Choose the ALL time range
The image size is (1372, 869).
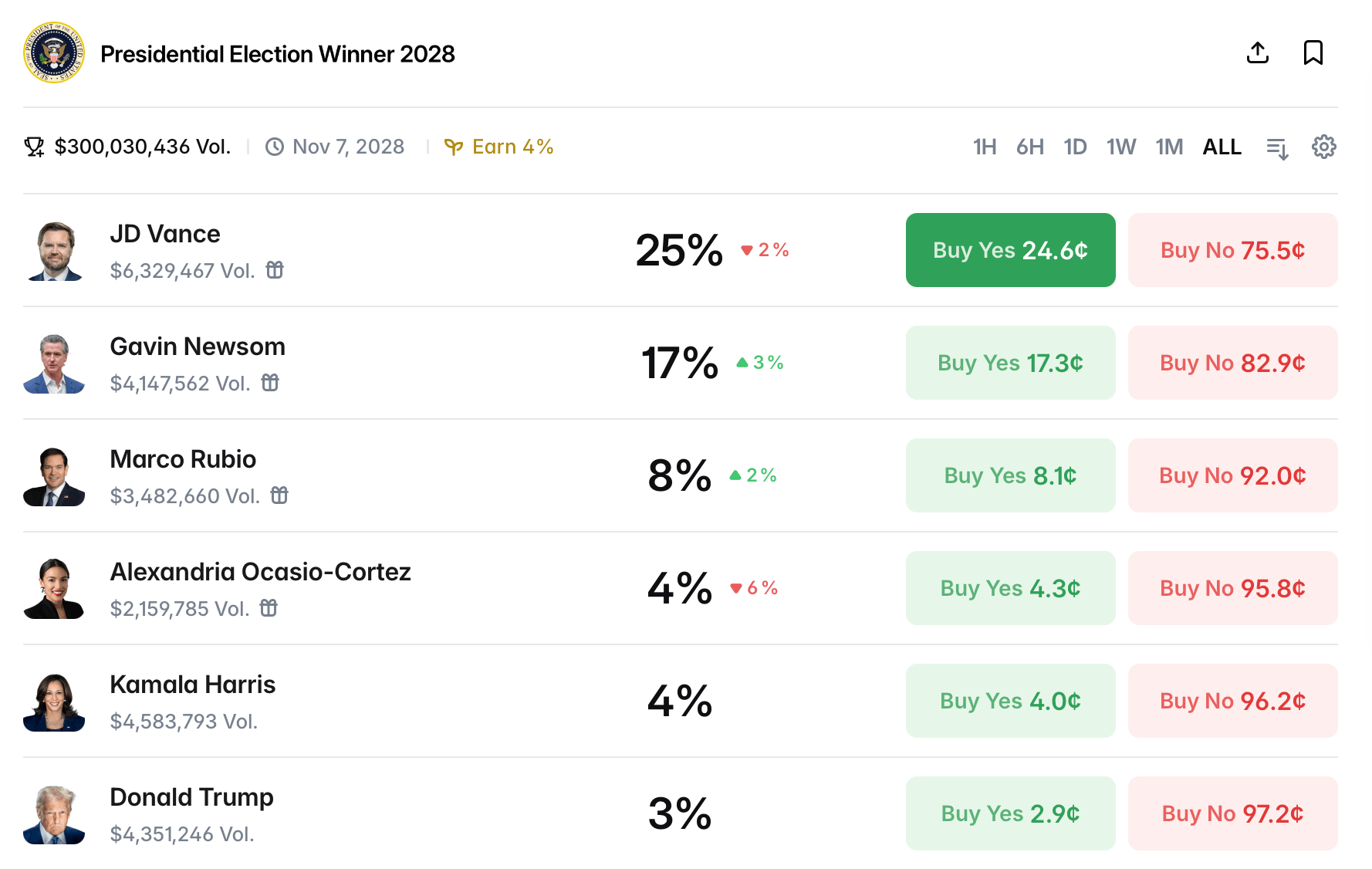1222,147
